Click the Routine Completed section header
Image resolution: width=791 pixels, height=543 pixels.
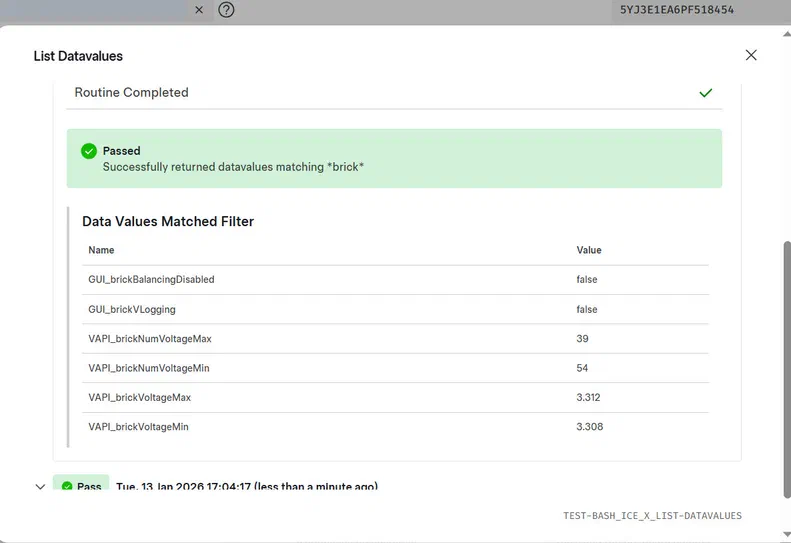(x=132, y=93)
